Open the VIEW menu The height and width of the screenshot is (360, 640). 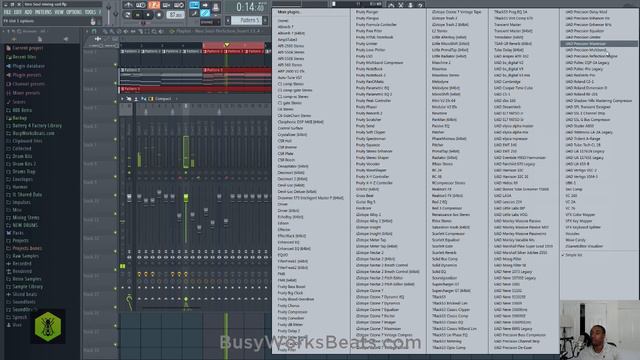(x=59, y=12)
